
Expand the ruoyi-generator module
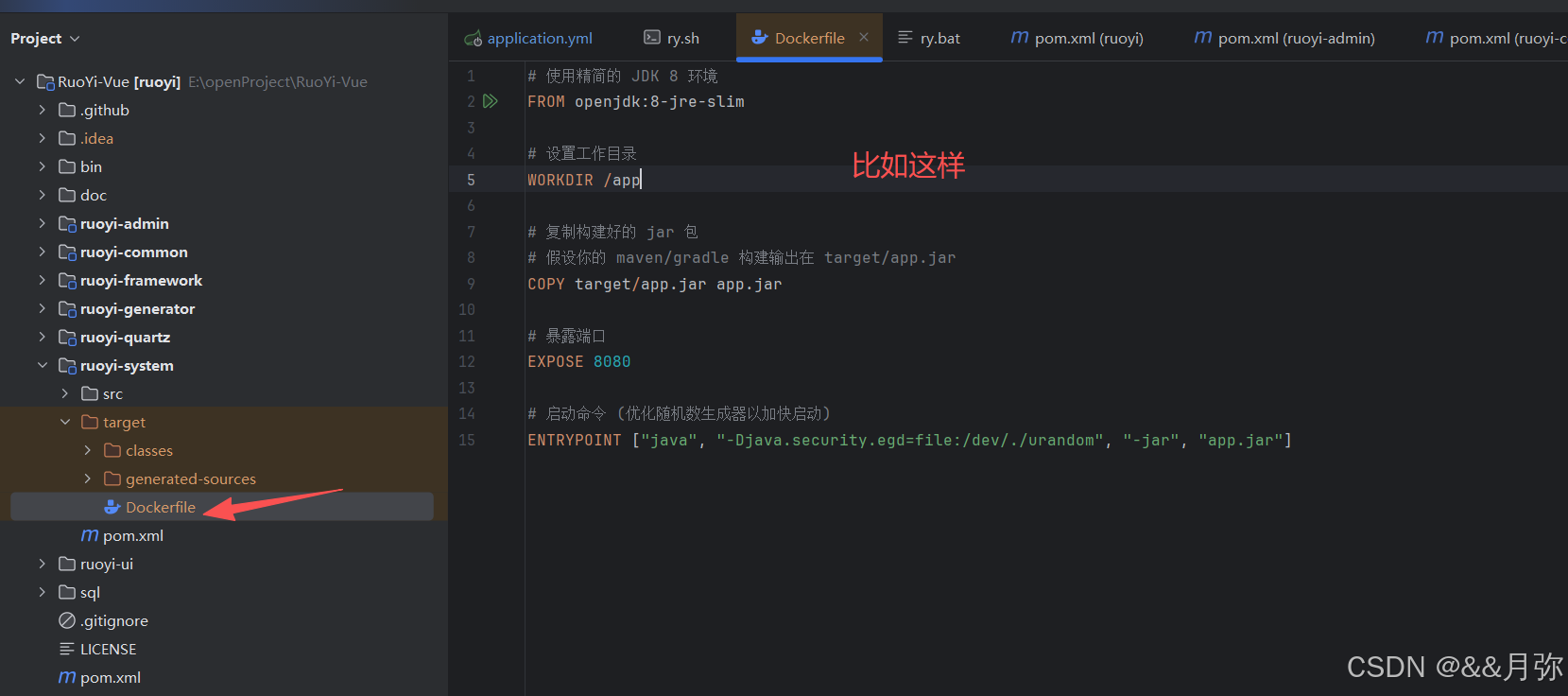[x=43, y=308]
